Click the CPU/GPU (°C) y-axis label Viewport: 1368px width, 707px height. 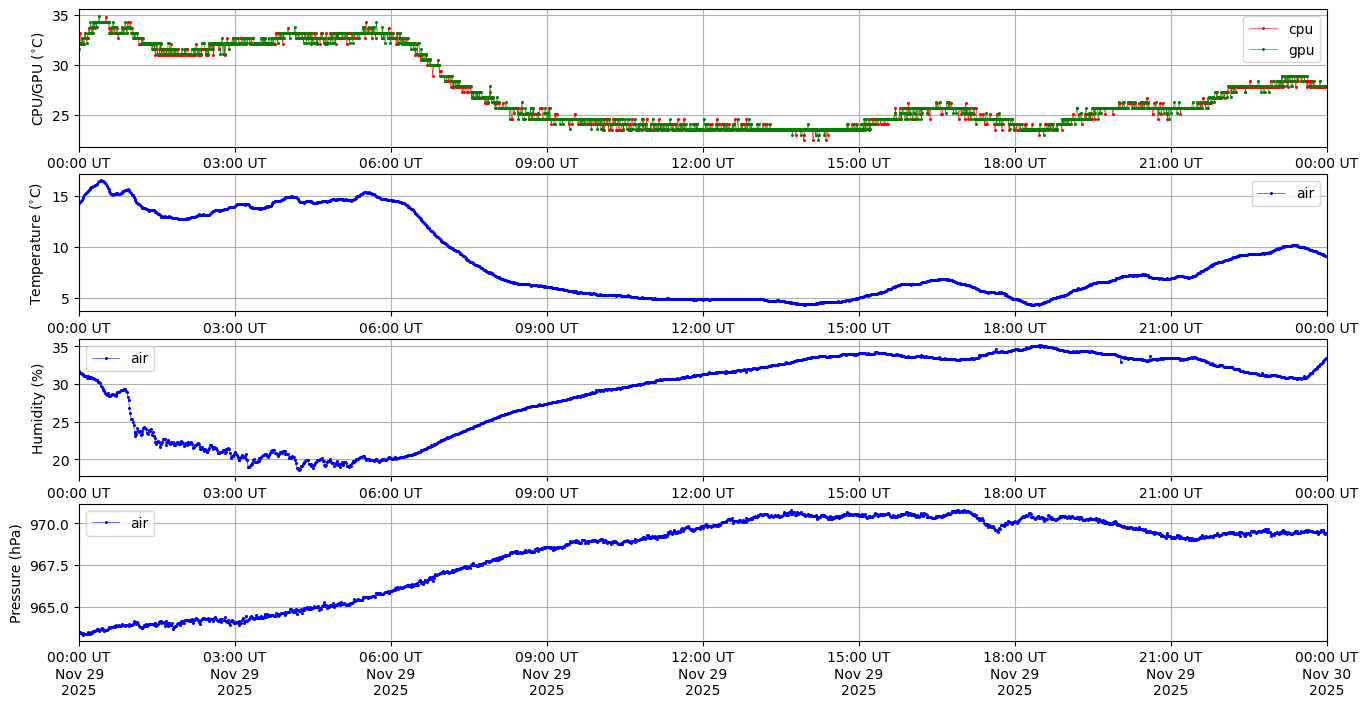[x=37, y=79]
